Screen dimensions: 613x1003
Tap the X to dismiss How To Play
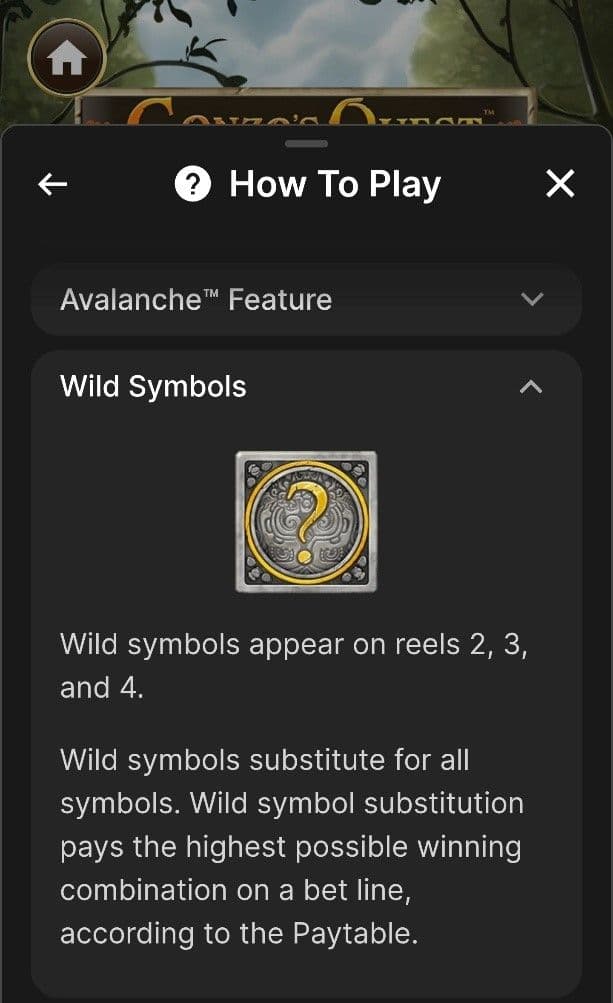[x=559, y=183]
